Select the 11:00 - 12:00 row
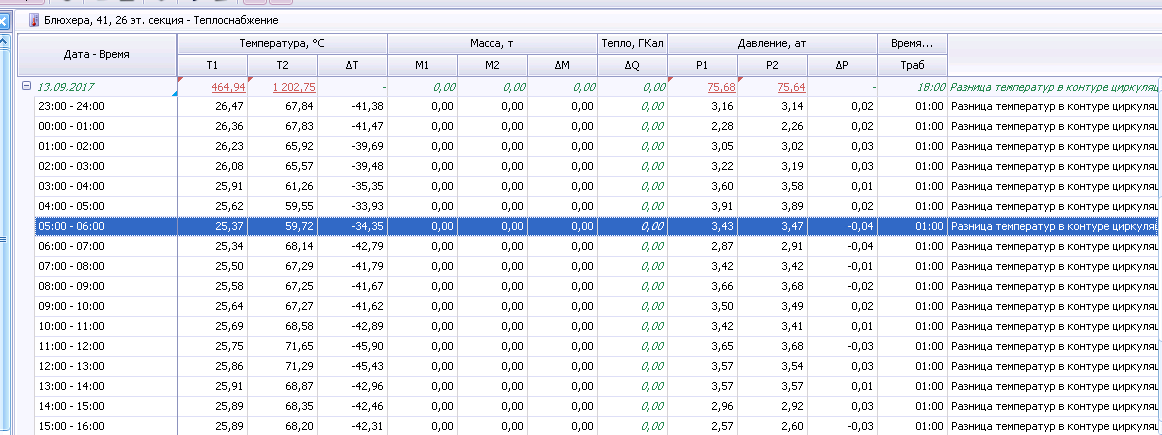The image size is (1162, 435). (597, 347)
